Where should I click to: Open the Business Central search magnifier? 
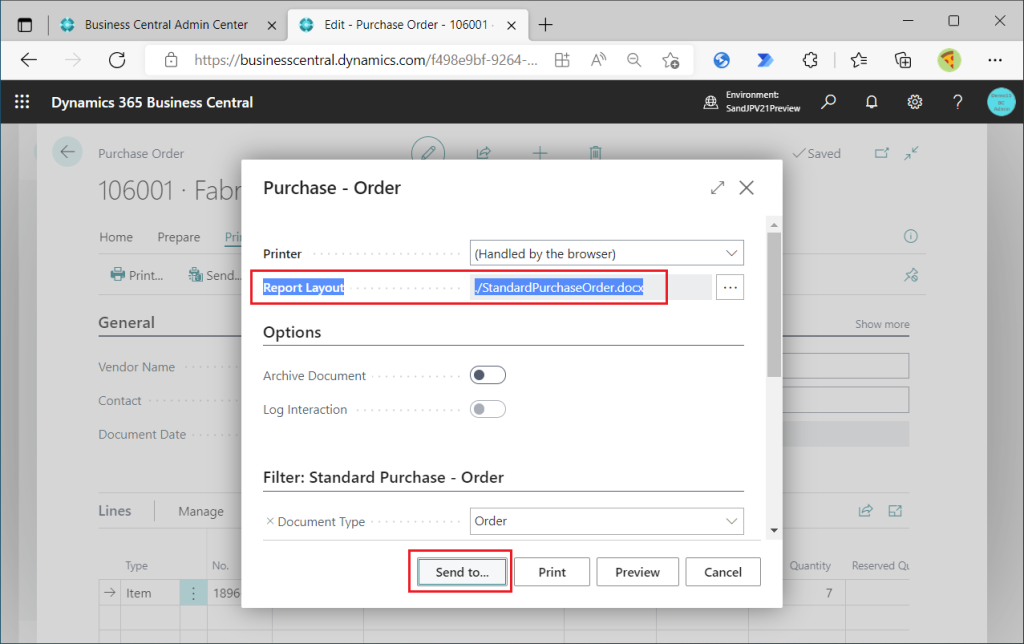(x=829, y=102)
